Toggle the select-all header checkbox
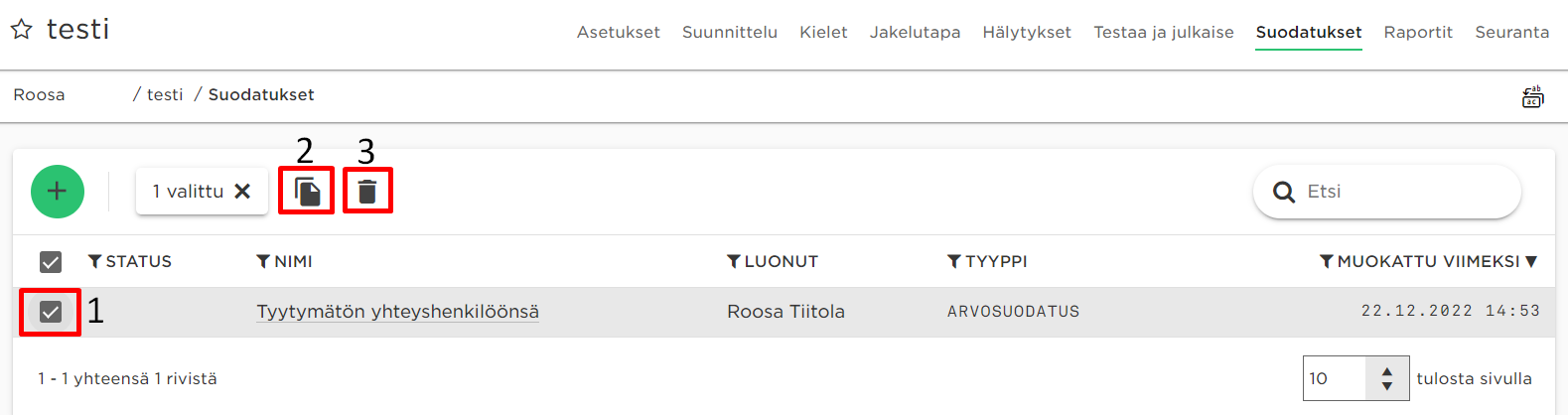 [x=51, y=261]
